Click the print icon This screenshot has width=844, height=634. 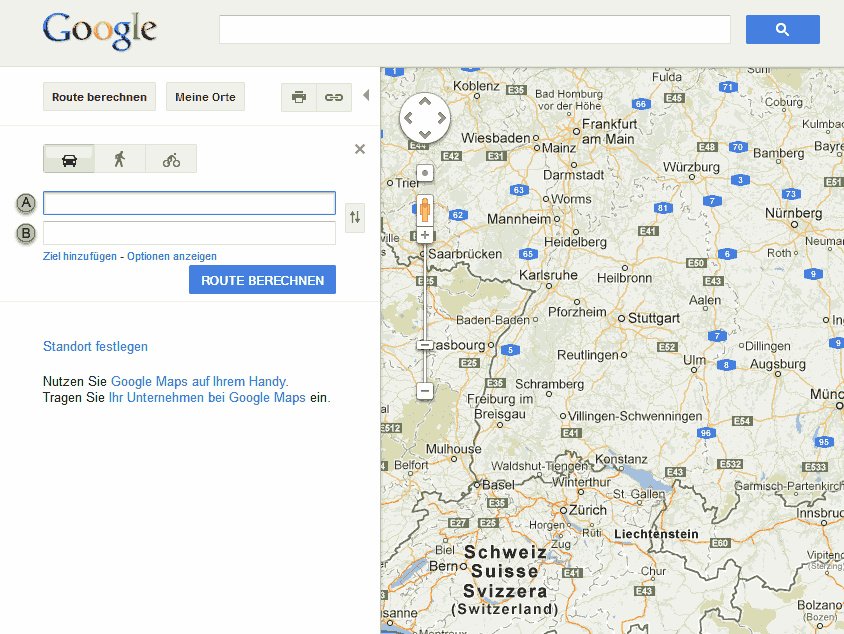(299, 97)
